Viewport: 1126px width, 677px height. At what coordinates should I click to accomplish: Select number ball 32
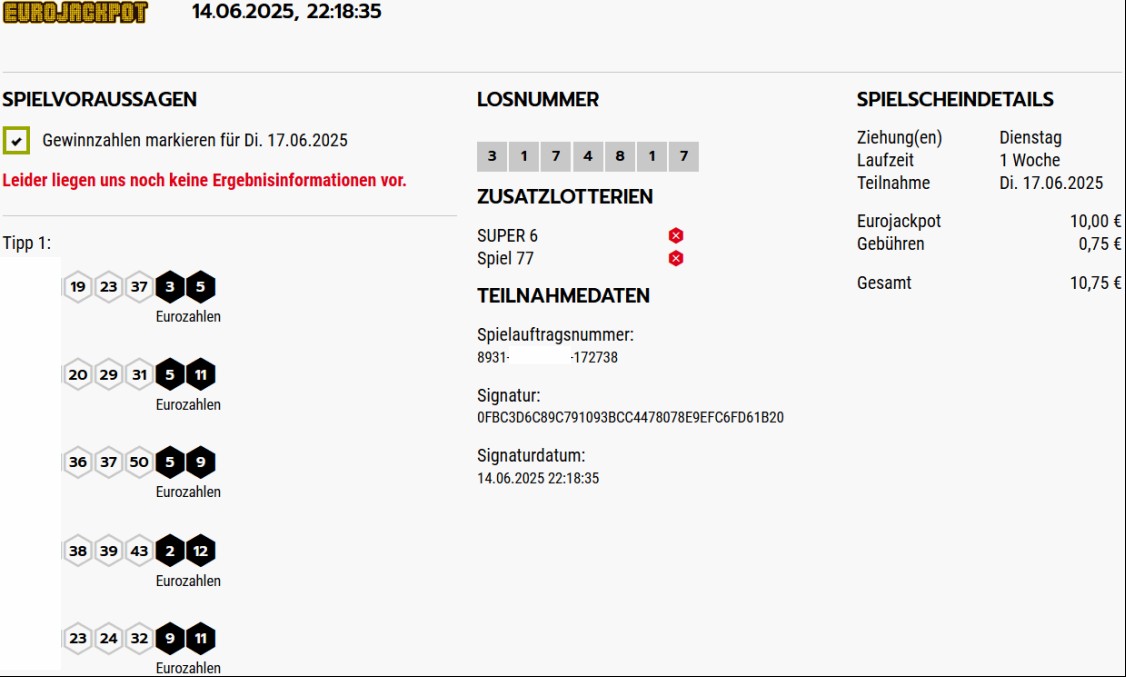(x=139, y=638)
